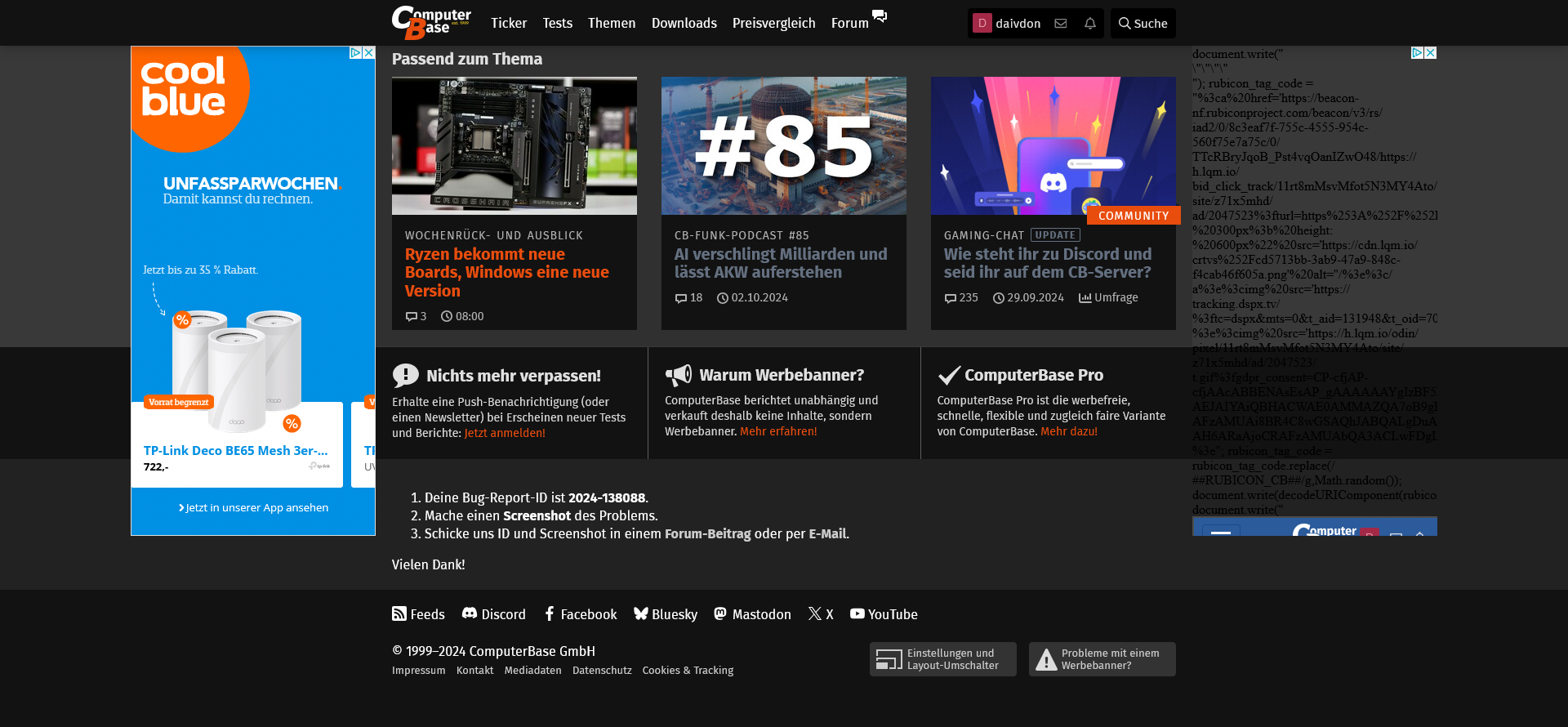Viewport: 1568px width, 727px height.
Task: Click the E-Mail link
Action: [x=827, y=533]
